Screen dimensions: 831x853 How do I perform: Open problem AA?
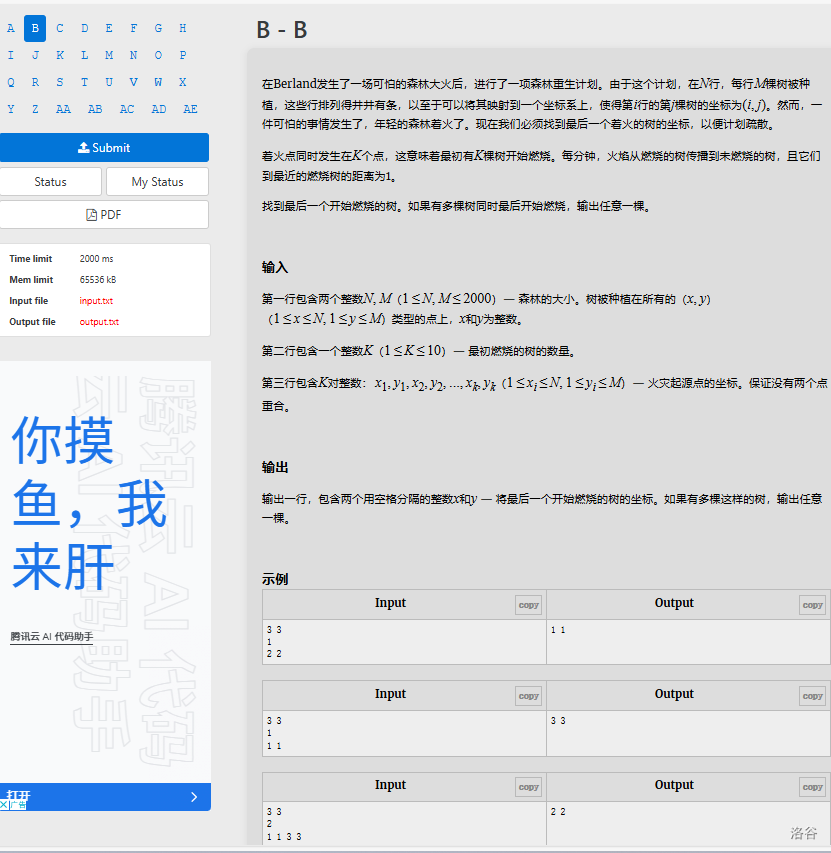coord(63,109)
